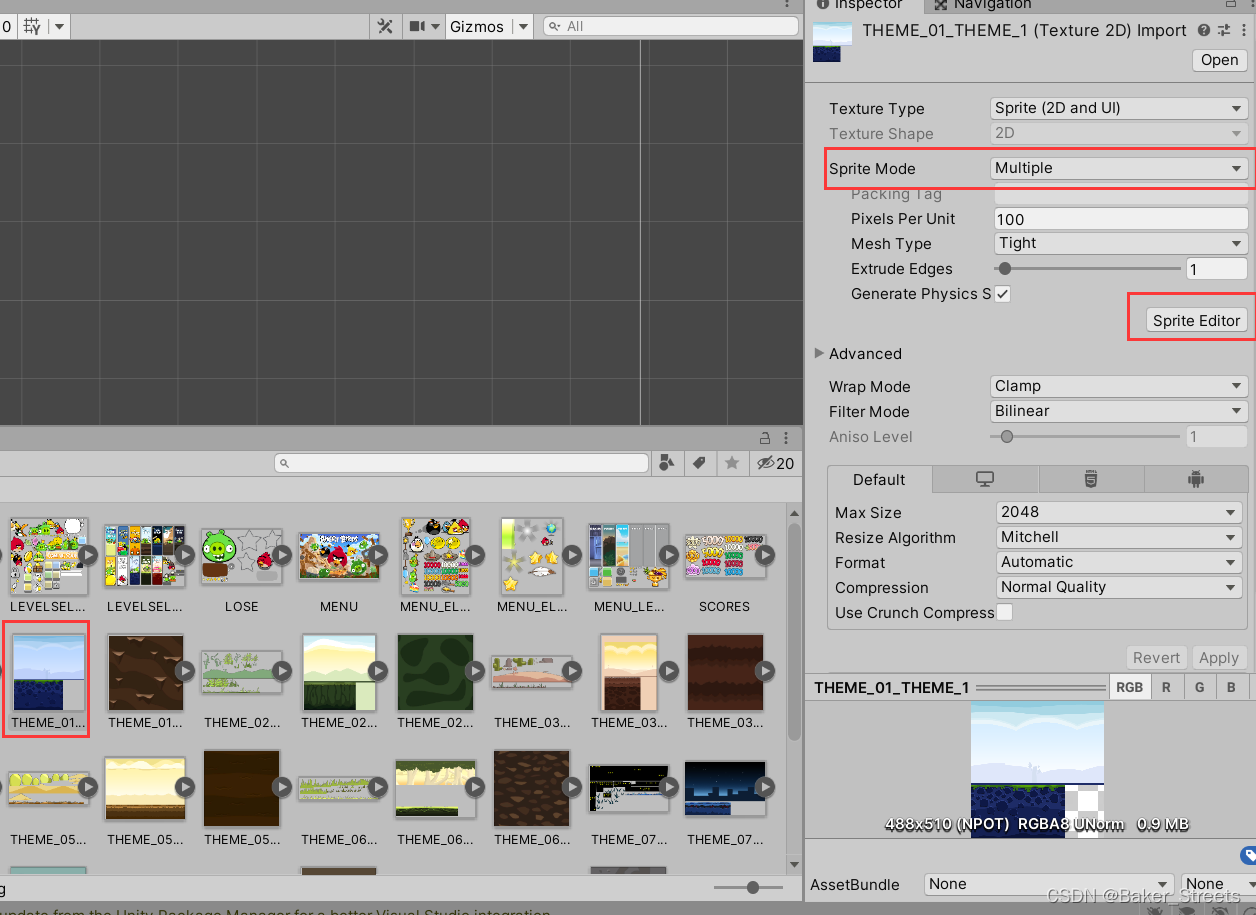Expand the LOSE asset sub-sprites arrow
Image resolution: width=1256 pixels, height=915 pixels.
click(281, 554)
